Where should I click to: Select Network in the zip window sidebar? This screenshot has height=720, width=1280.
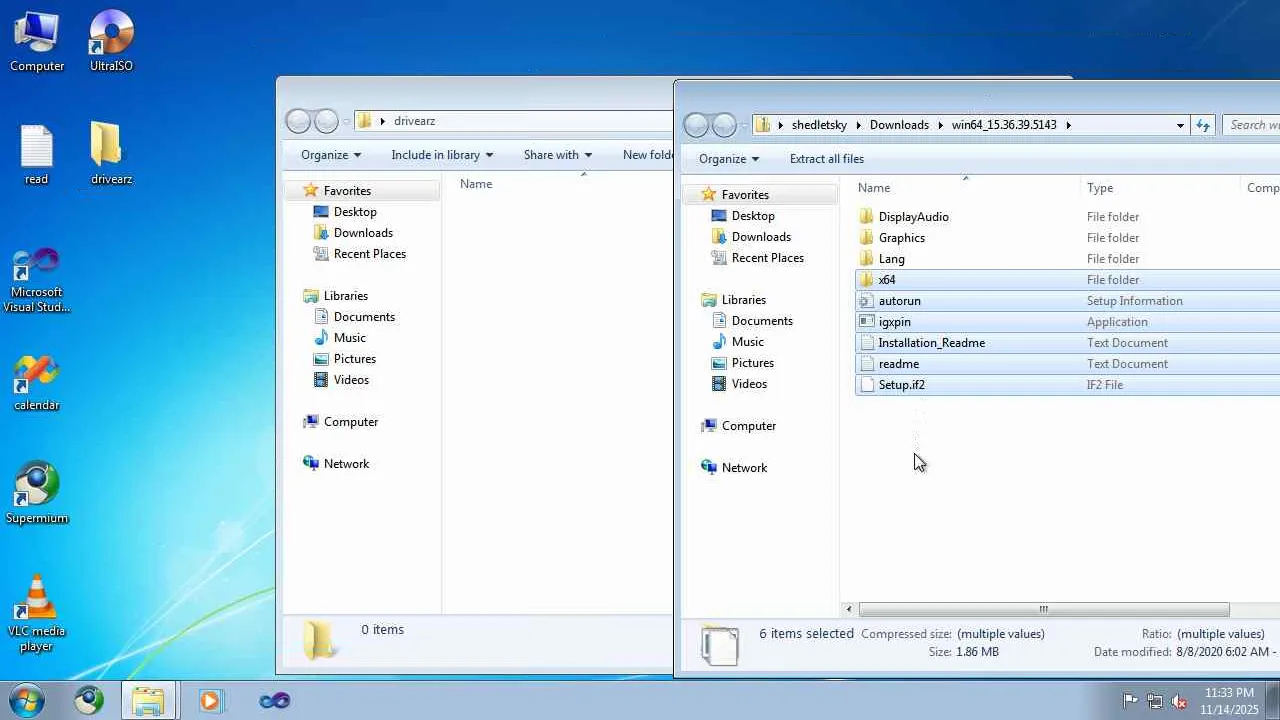(x=745, y=468)
